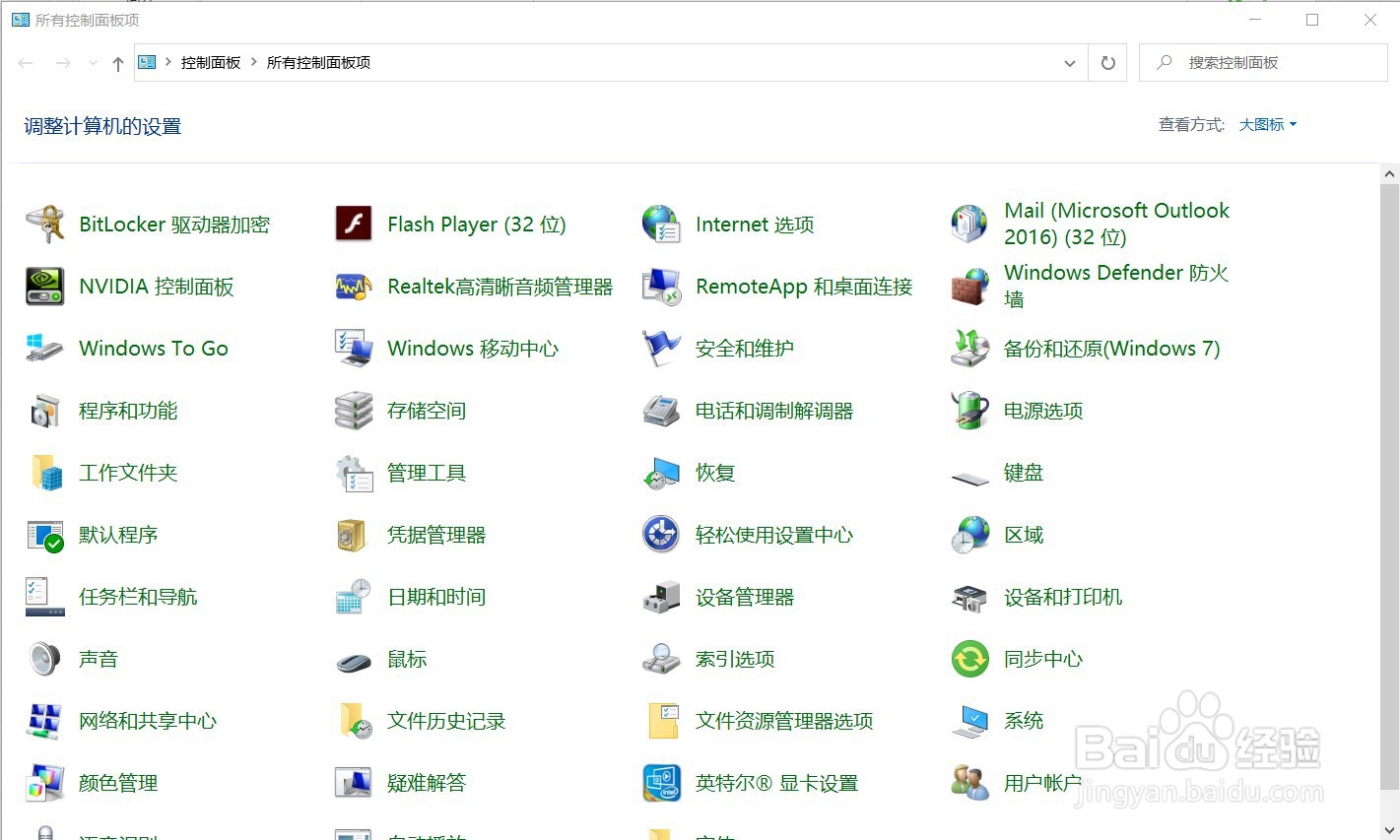The image size is (1400, 840).
Task: Open BitLocker drive encryption icon
Action: point(45,225)
